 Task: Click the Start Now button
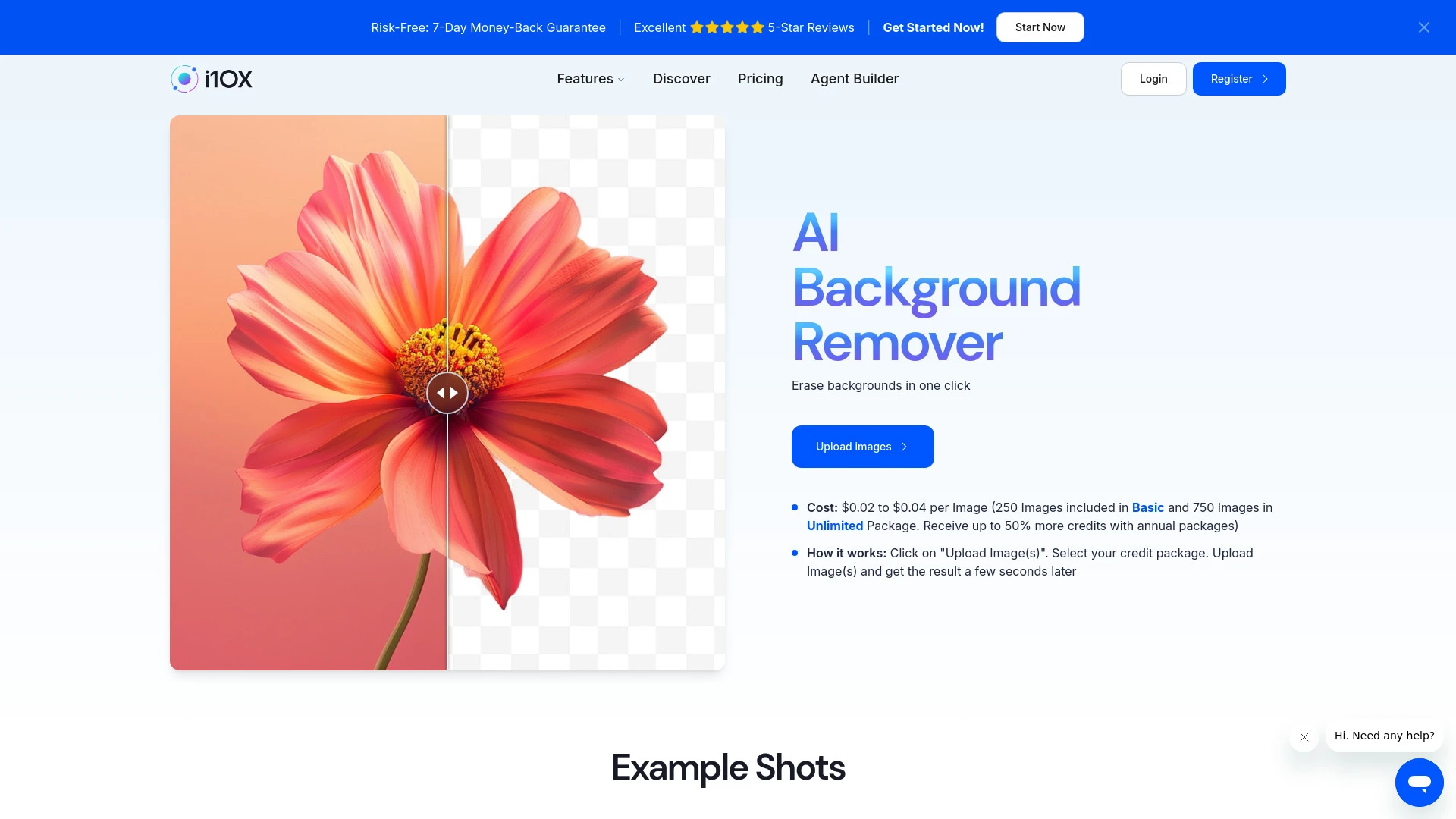click(x=1040, y=27)
